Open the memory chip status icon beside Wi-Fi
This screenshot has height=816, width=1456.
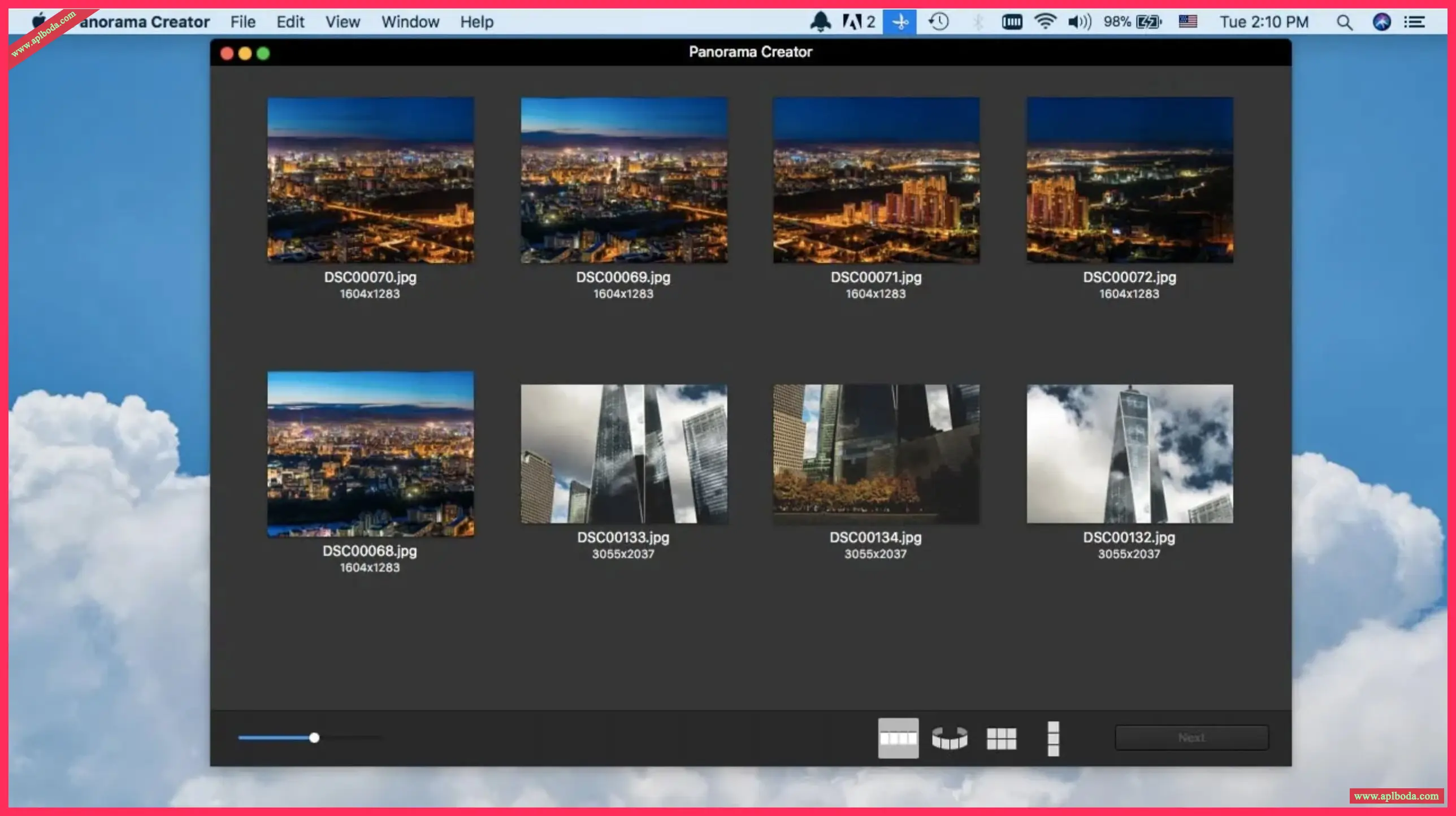click(1012, 22)
